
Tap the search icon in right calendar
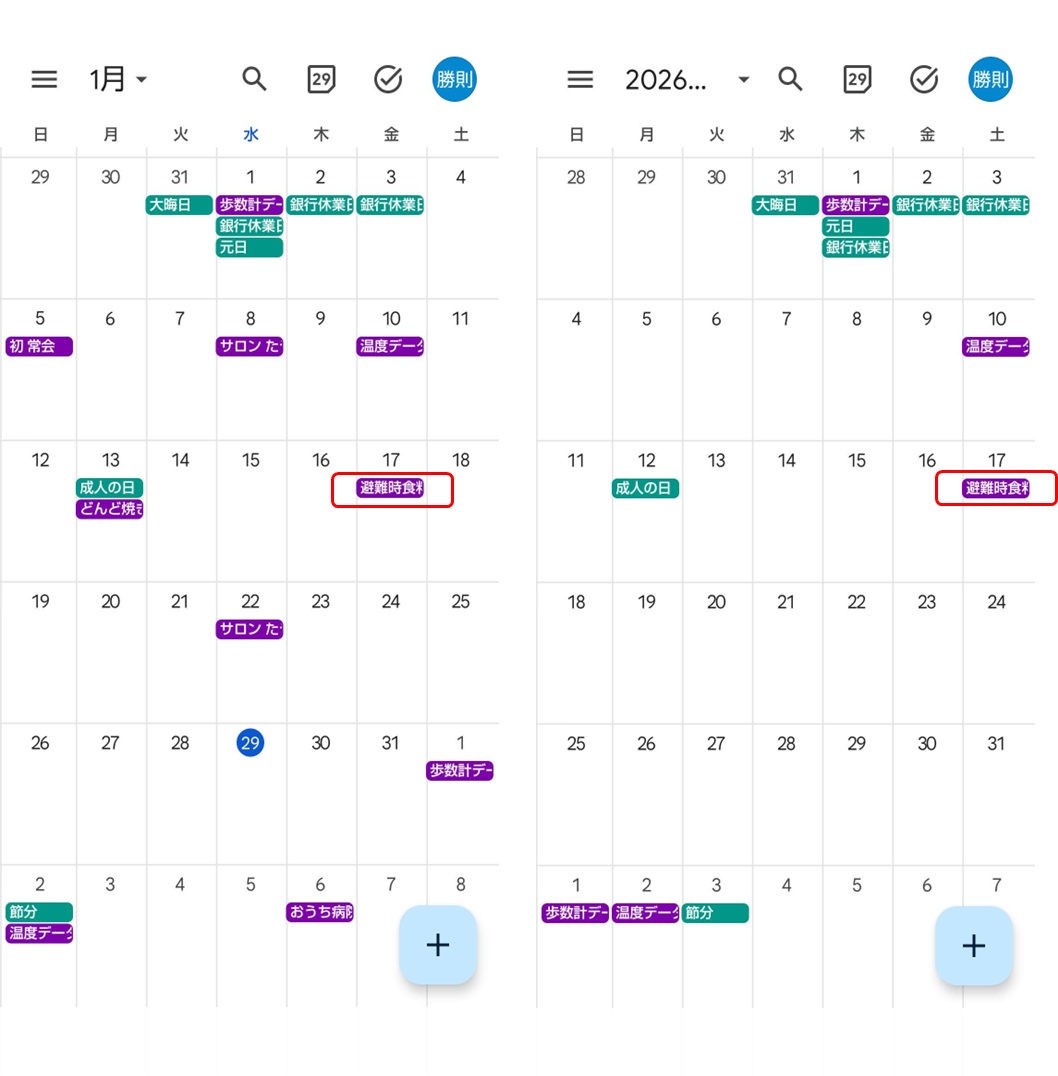click(x=790, y=79)
